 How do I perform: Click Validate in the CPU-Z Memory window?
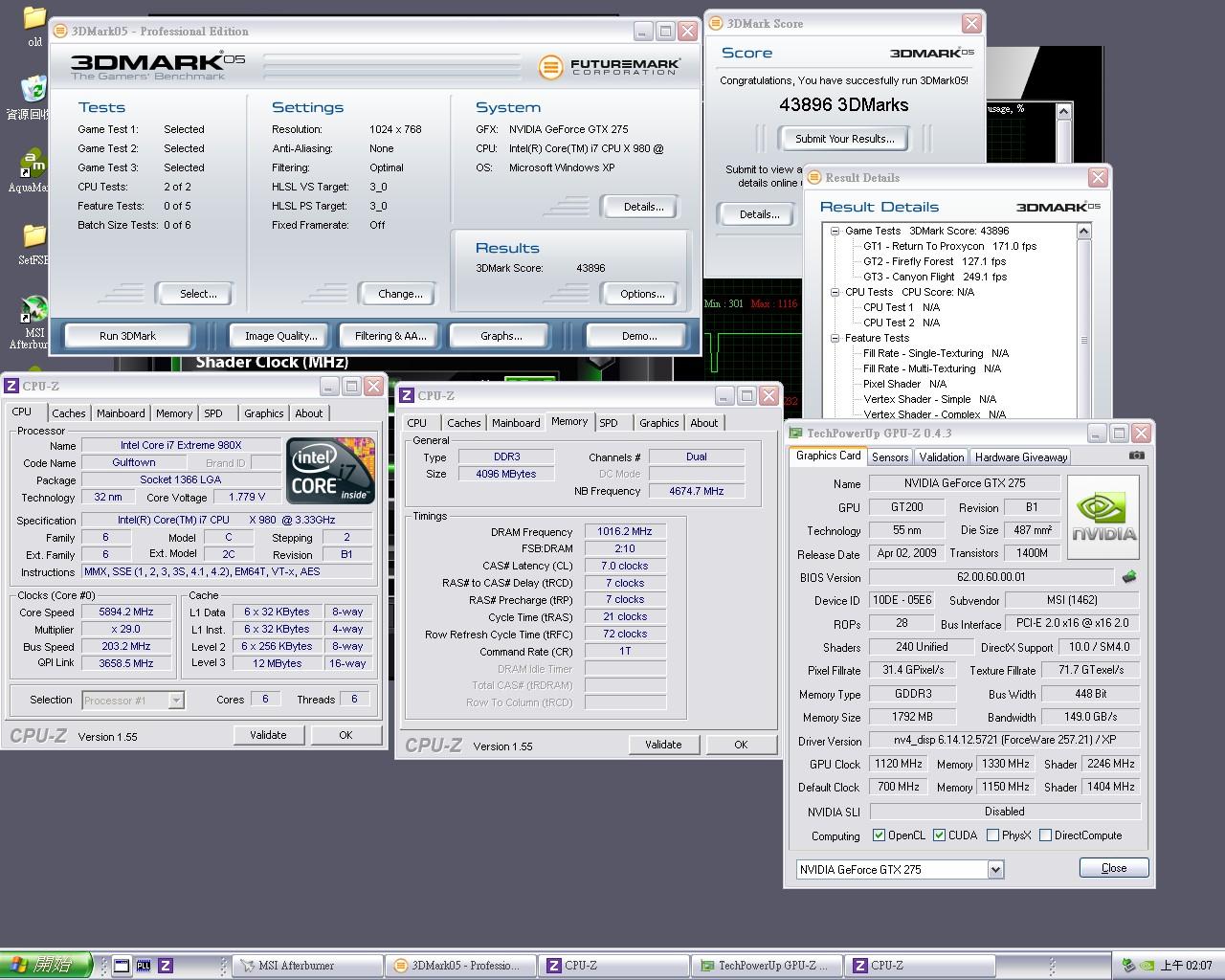point(663,745)
